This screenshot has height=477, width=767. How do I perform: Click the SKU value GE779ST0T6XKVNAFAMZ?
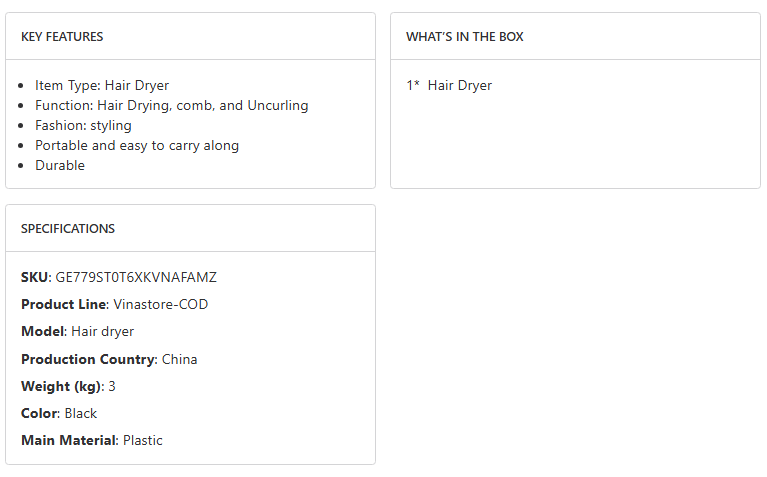click(136, 277)
